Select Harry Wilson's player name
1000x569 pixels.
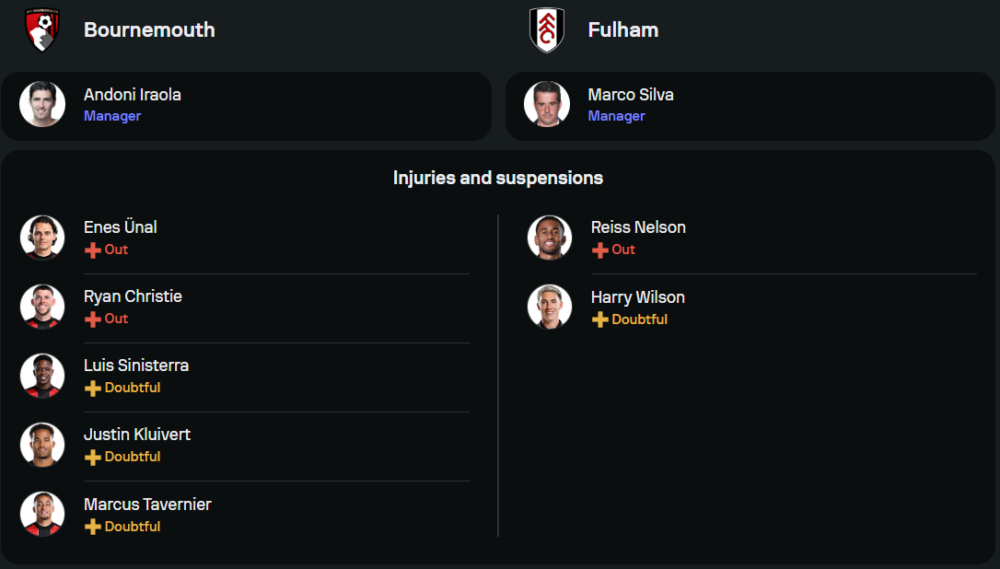coord(638,297)
